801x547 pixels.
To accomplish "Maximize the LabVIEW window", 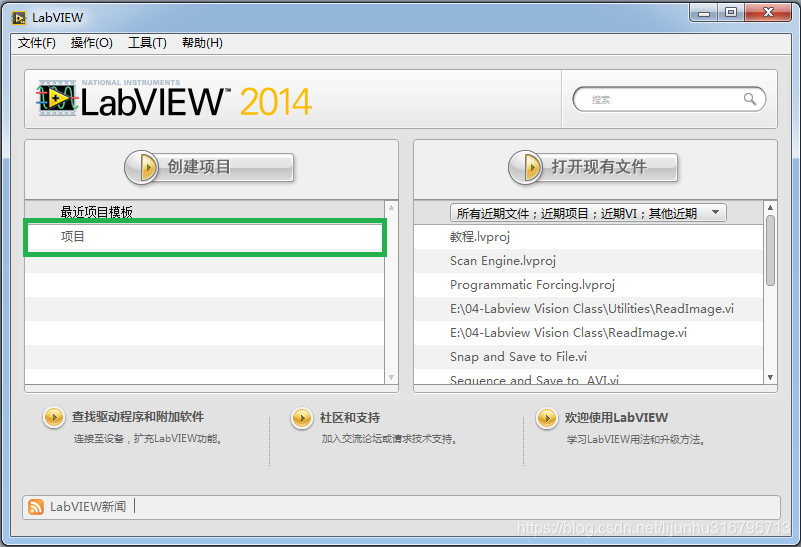I will [731, 13].
